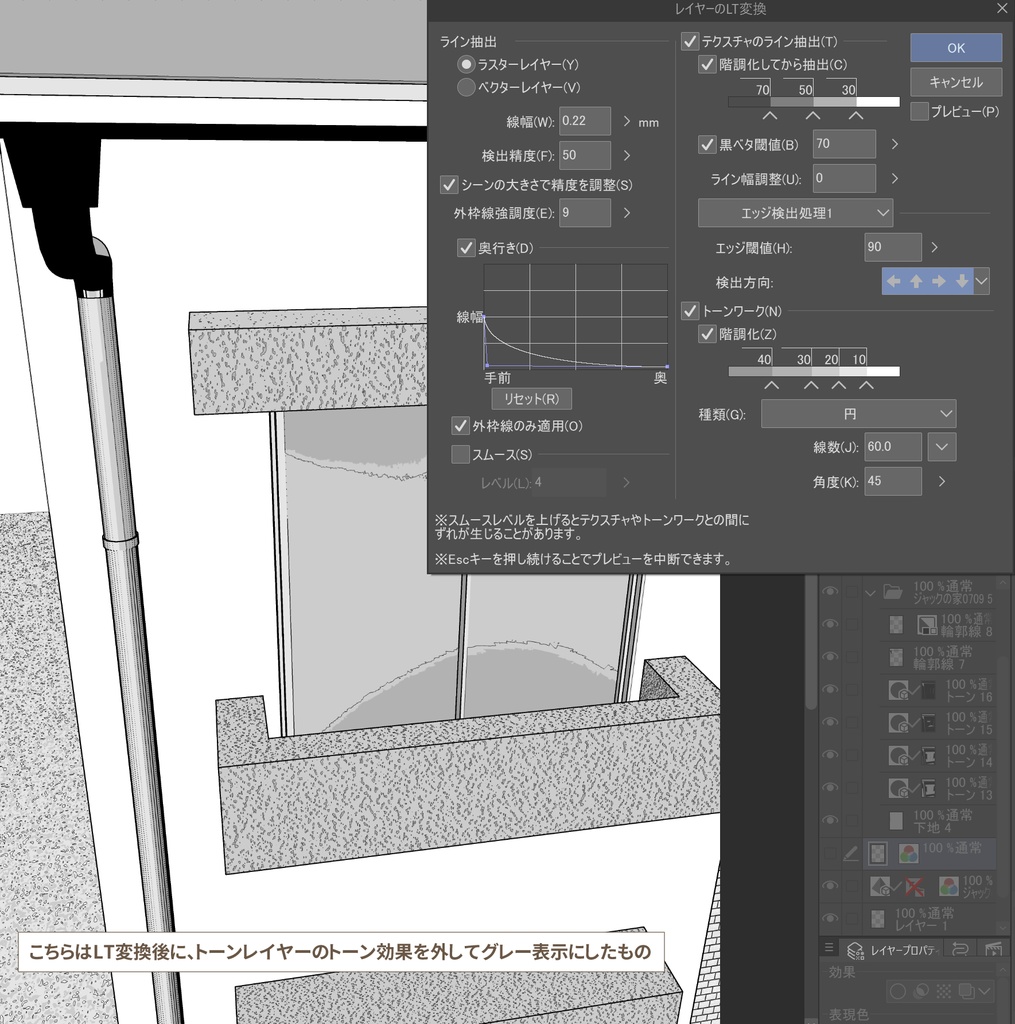Click the texture posterization 70 slider handle
The width and height of the screenshot is (1015, 1024).
(x=770, y=116)
